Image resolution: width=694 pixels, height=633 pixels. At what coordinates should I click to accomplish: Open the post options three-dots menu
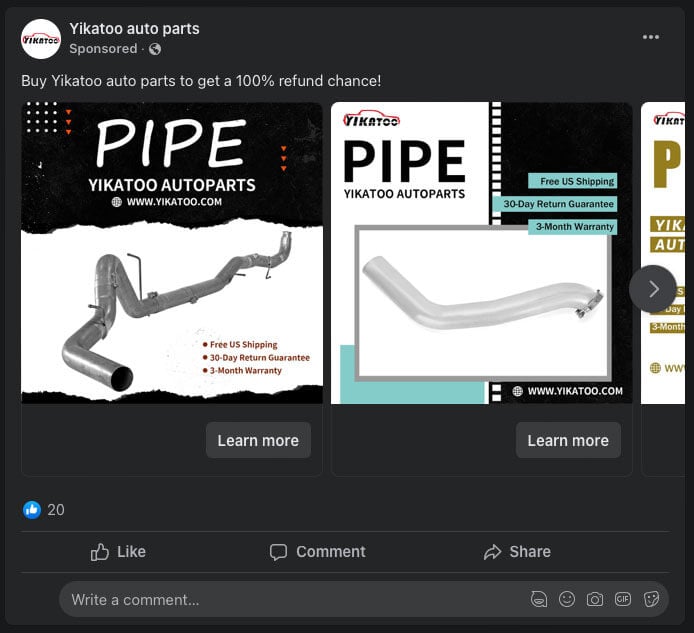tap(651, 37)
